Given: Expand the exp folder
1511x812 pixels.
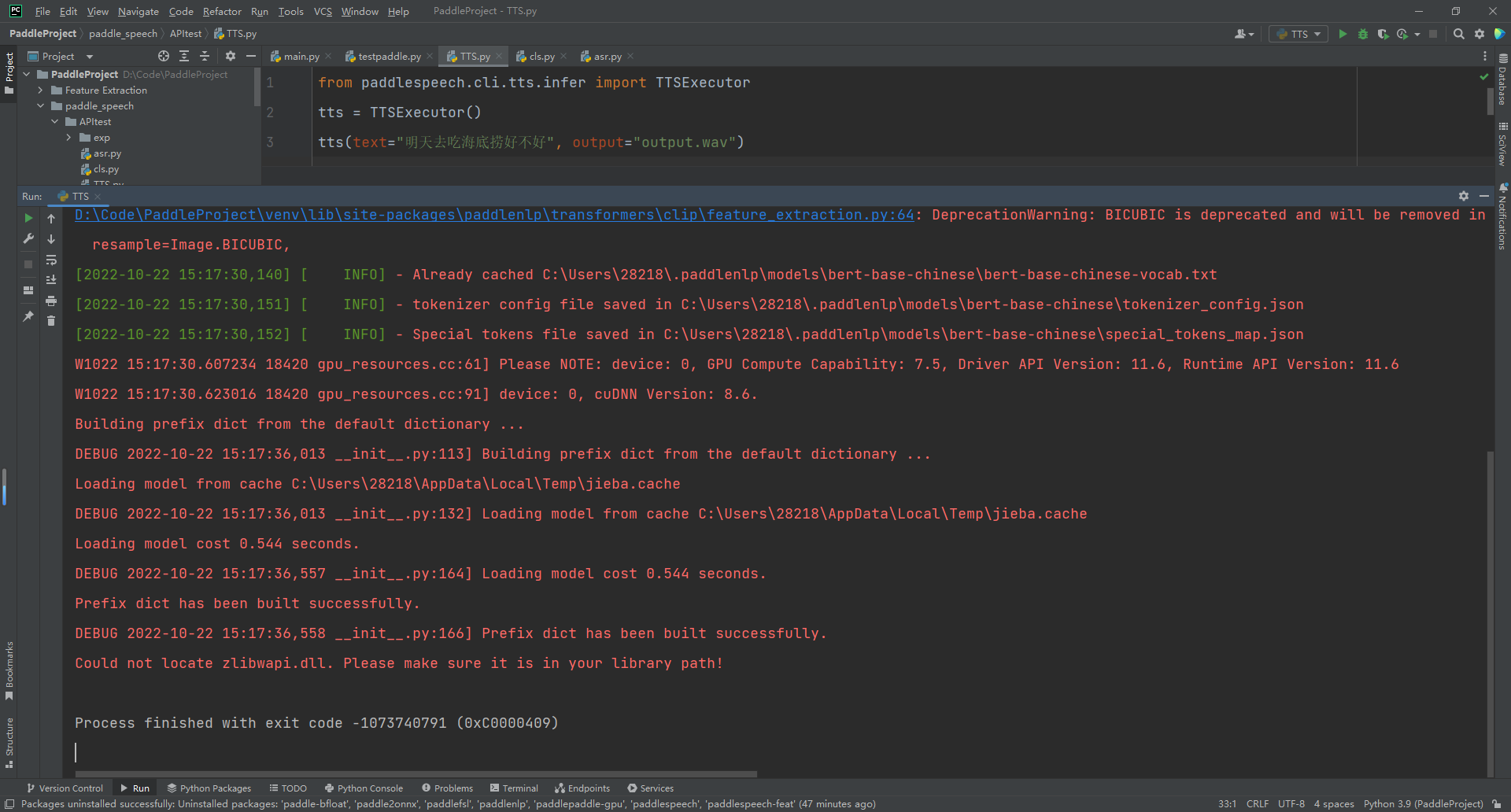Looking at the screenshot, I should 69,138.
